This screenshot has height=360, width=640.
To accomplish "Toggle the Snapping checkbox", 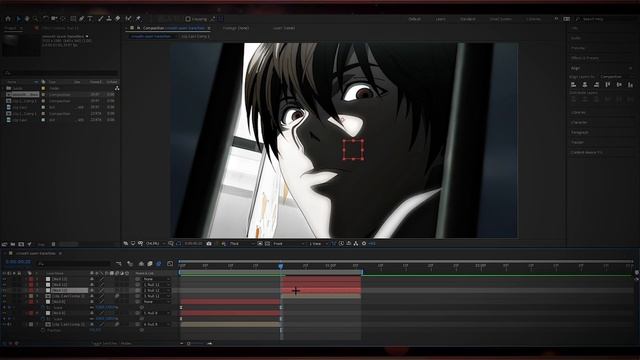I will [188, 19].
